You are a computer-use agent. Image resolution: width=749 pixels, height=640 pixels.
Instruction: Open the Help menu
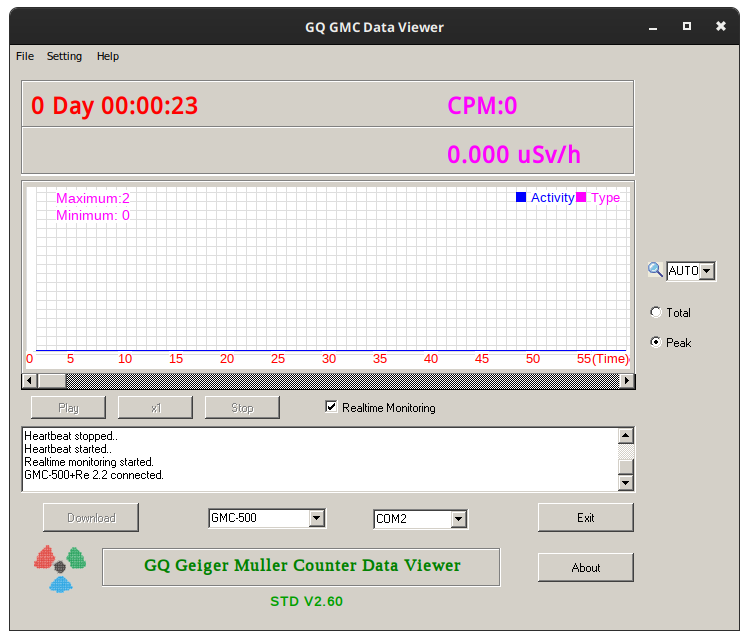point(108,56)
